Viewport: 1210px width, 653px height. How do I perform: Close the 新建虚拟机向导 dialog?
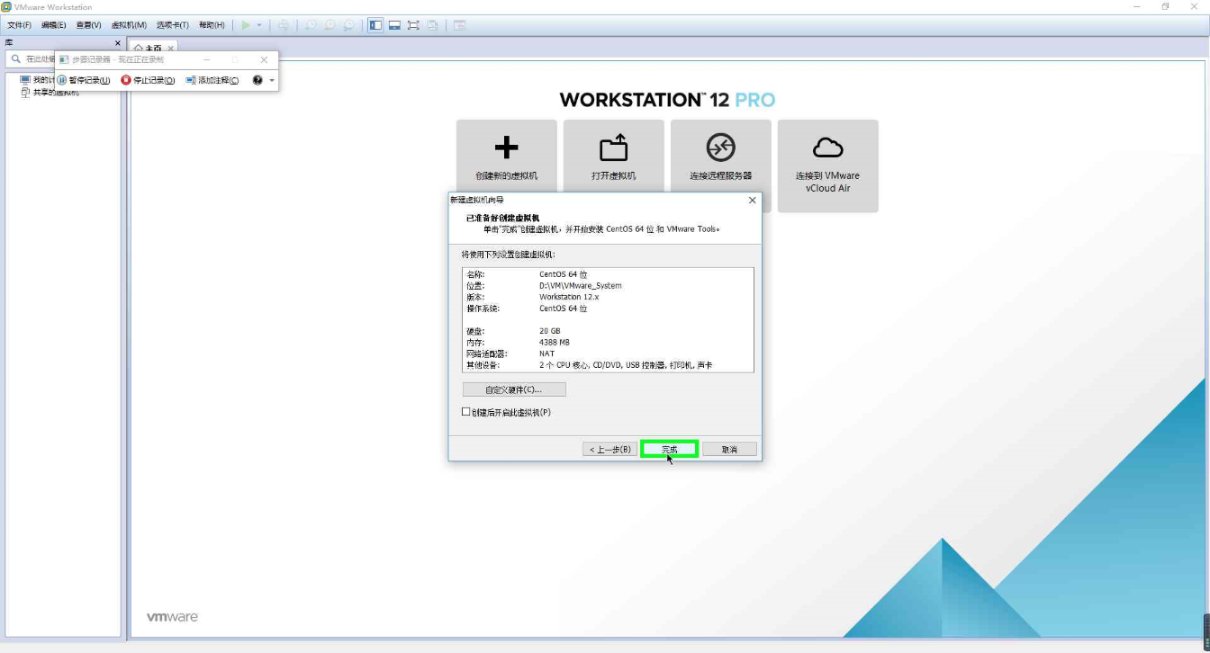752,200
